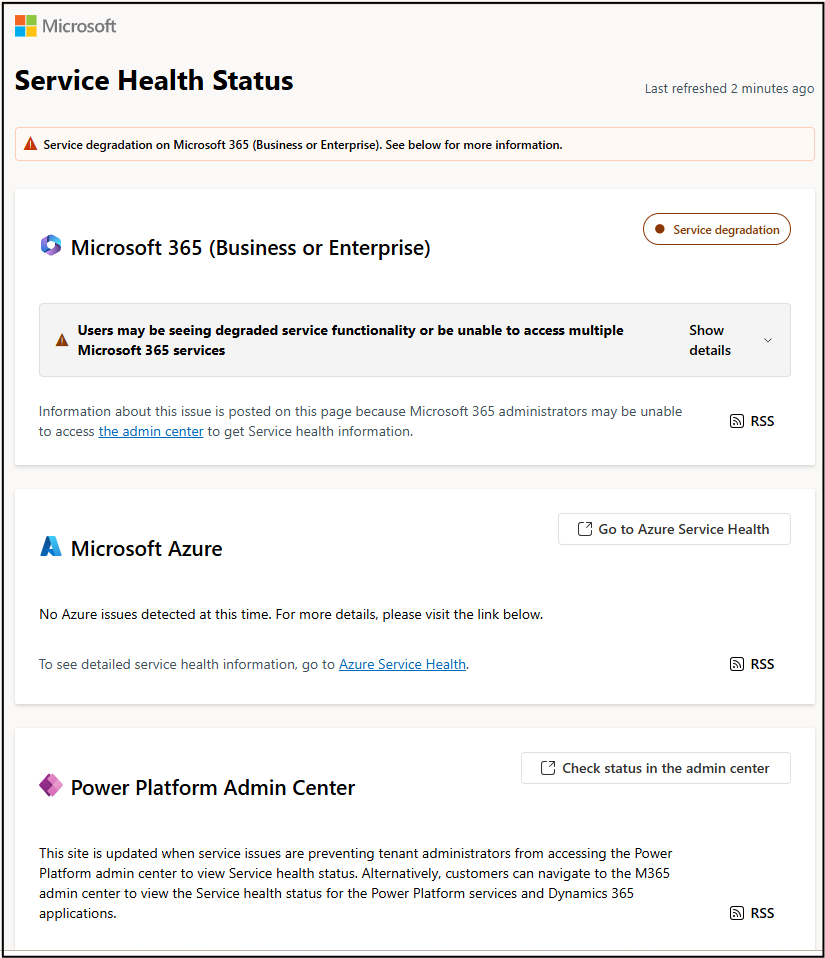Click the Show details text
Image resolution: width=825 pixels, height=958 pixels.
709,340
